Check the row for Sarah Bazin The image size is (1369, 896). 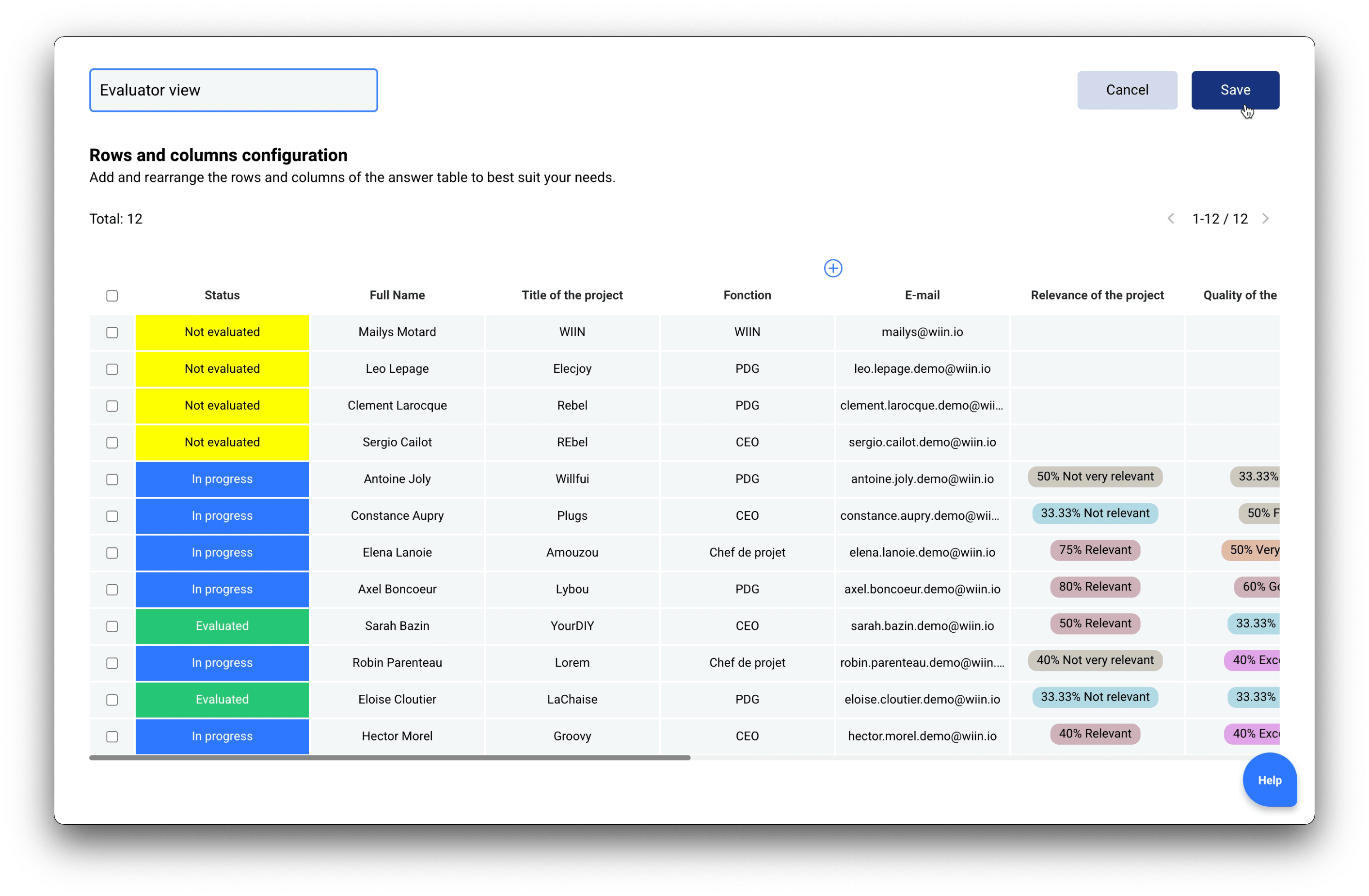112,626
